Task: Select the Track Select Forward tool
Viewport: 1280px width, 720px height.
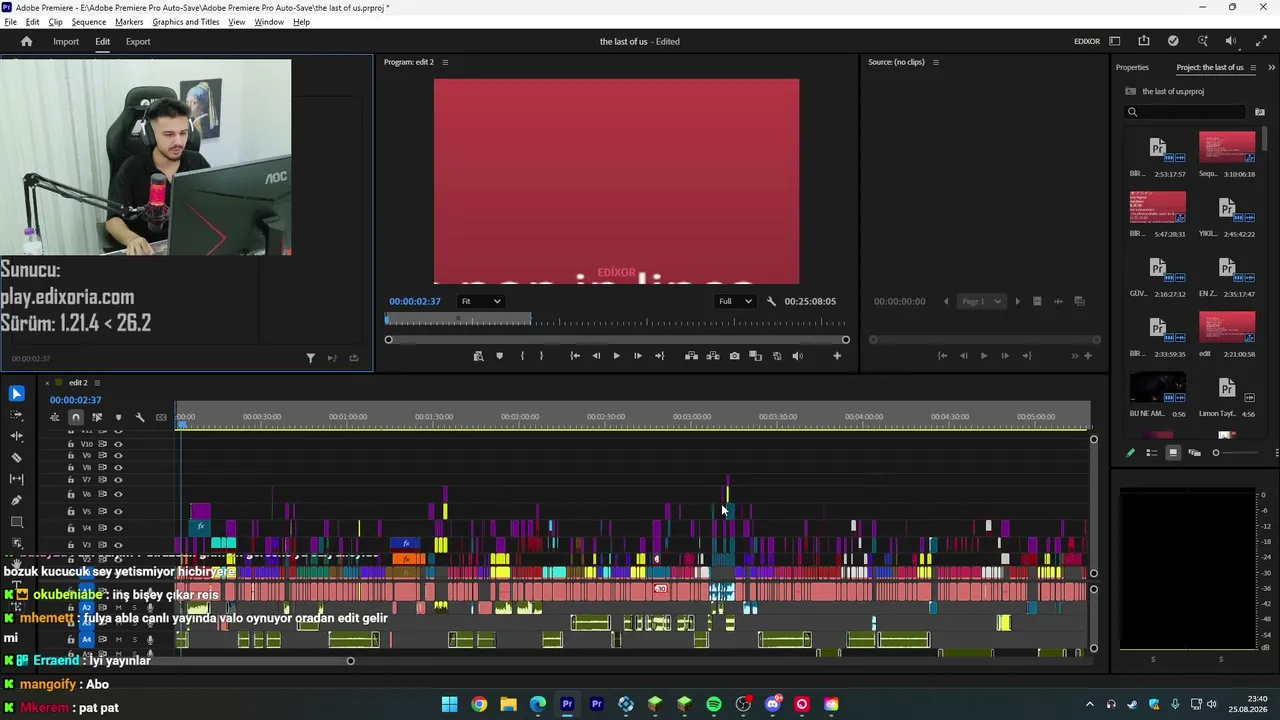Action: 16,415
